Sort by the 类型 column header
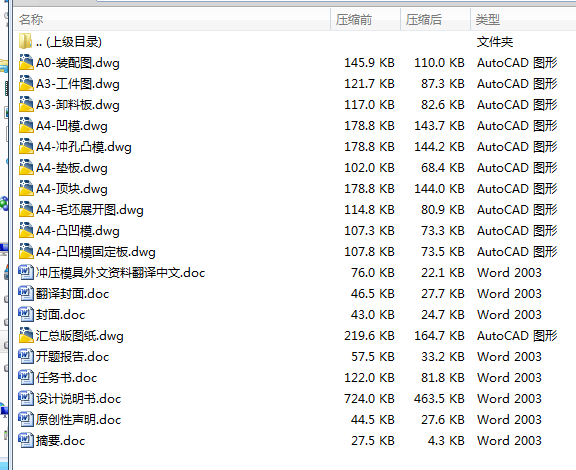The image size is (576, 470). pos(523,19)
